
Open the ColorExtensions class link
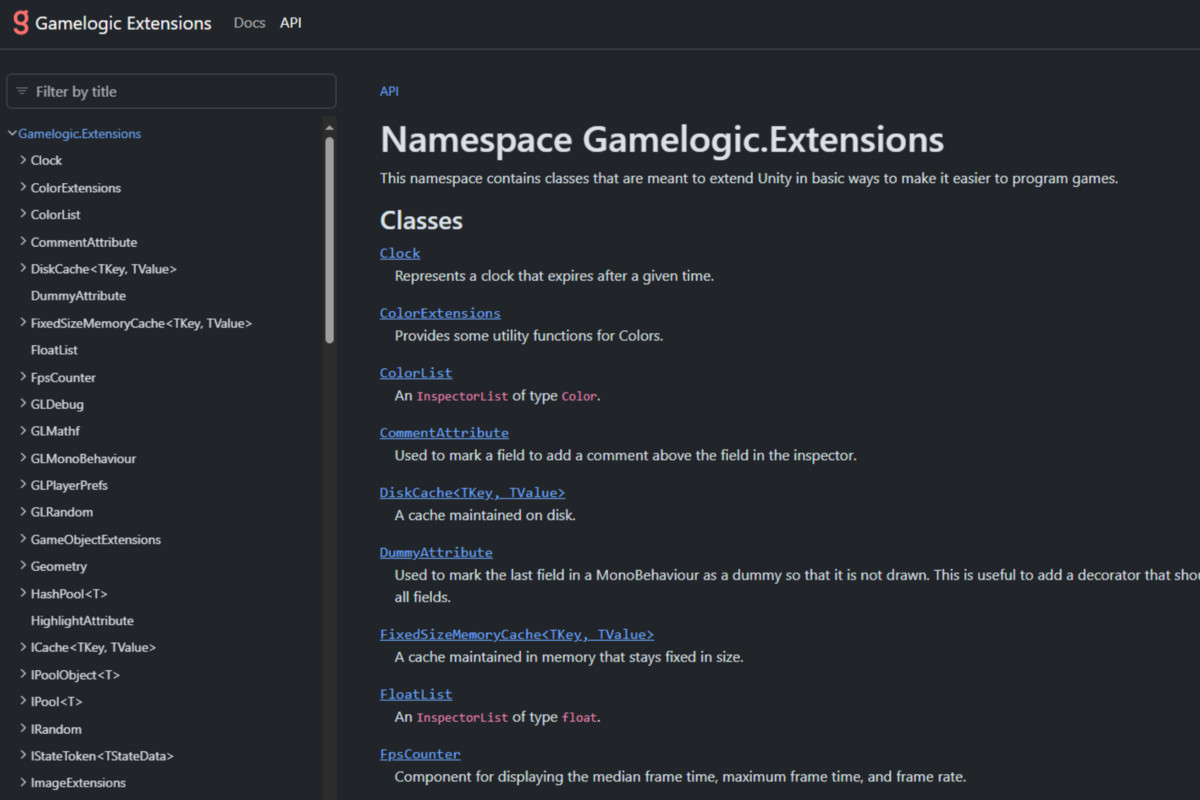coord(440,313)
